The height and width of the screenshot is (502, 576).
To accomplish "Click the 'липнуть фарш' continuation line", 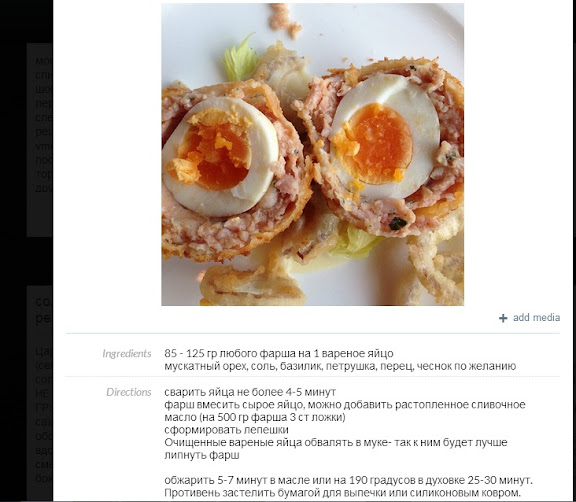I will tap(202, 455).
